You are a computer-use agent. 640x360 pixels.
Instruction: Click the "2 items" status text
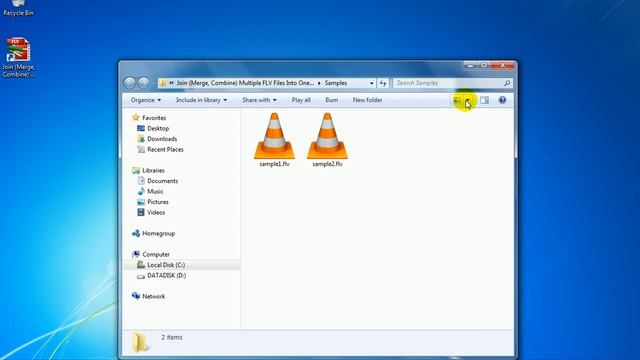[x=172, y=337]
